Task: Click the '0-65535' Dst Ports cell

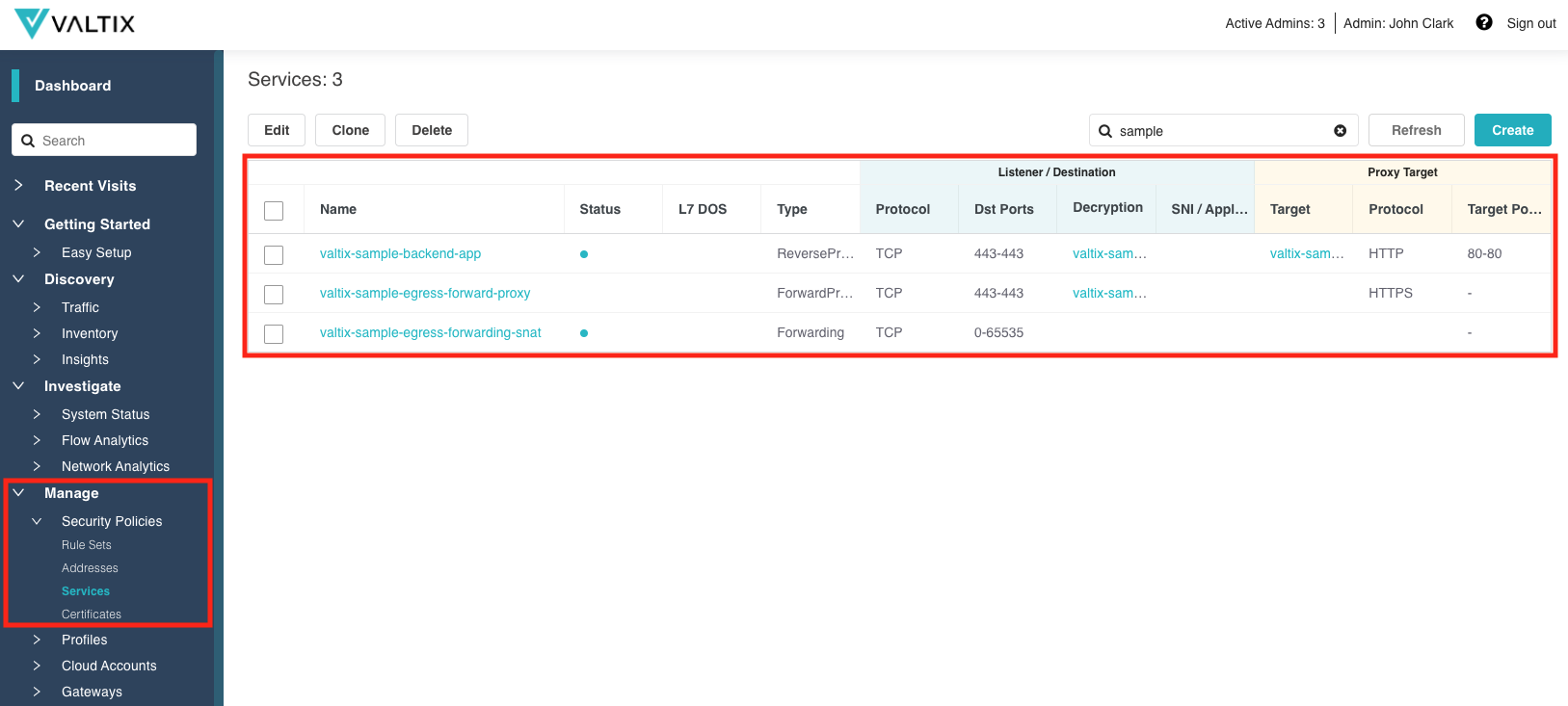Action: [998, 333]
